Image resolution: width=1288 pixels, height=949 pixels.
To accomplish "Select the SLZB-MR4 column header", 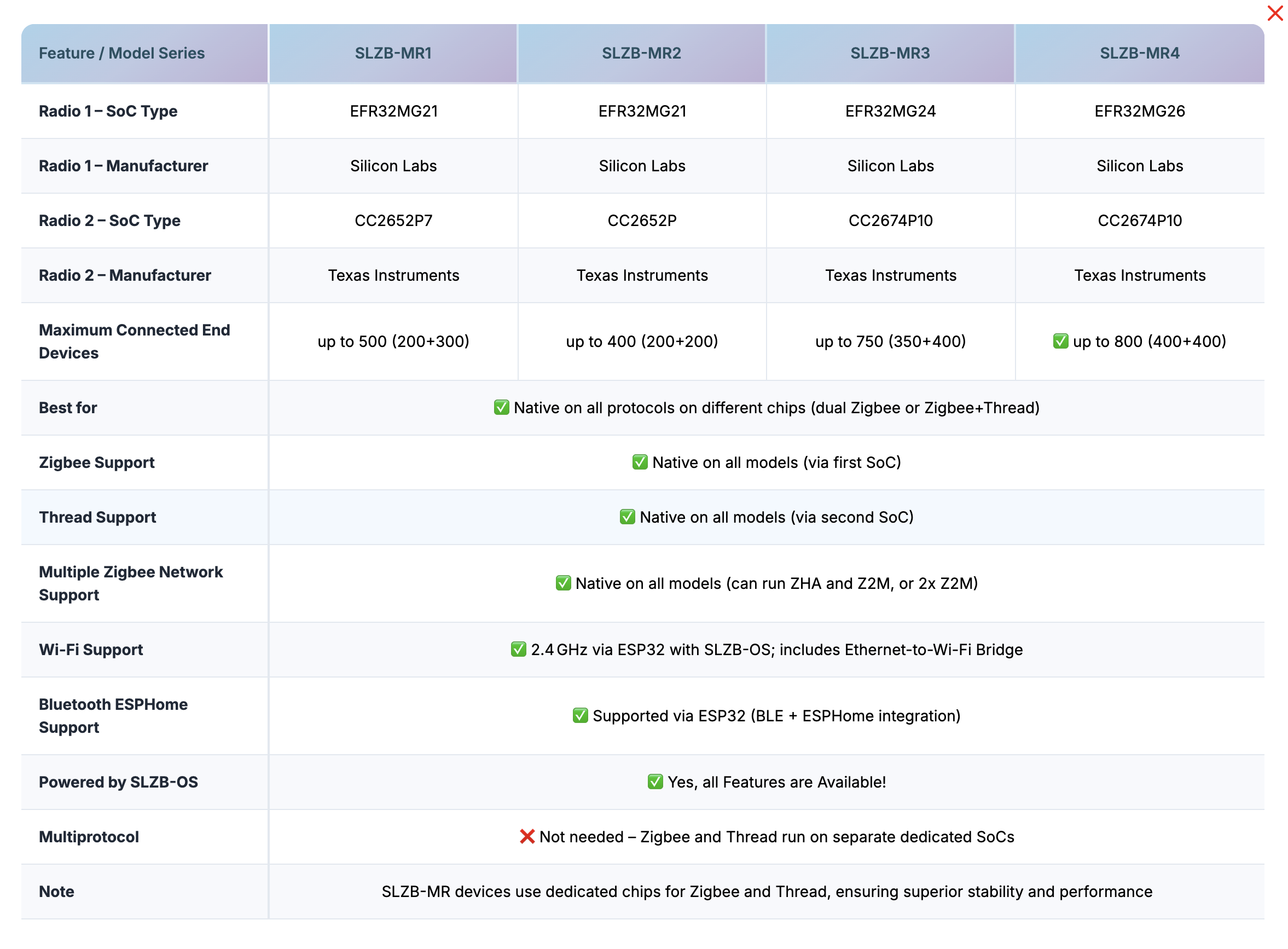I will [x=1139, y=54].
